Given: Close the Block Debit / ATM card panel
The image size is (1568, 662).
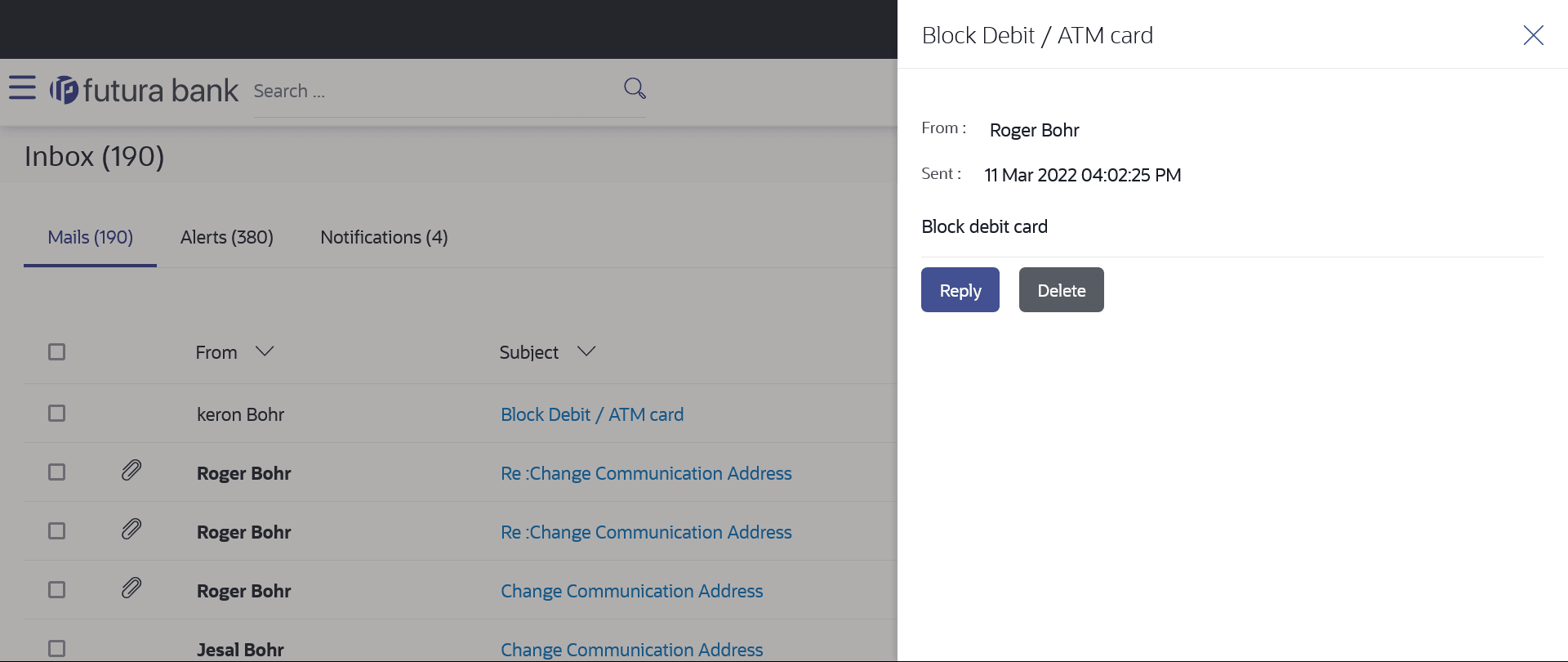Looking at the screenshot, I should tap(1533, 35).
